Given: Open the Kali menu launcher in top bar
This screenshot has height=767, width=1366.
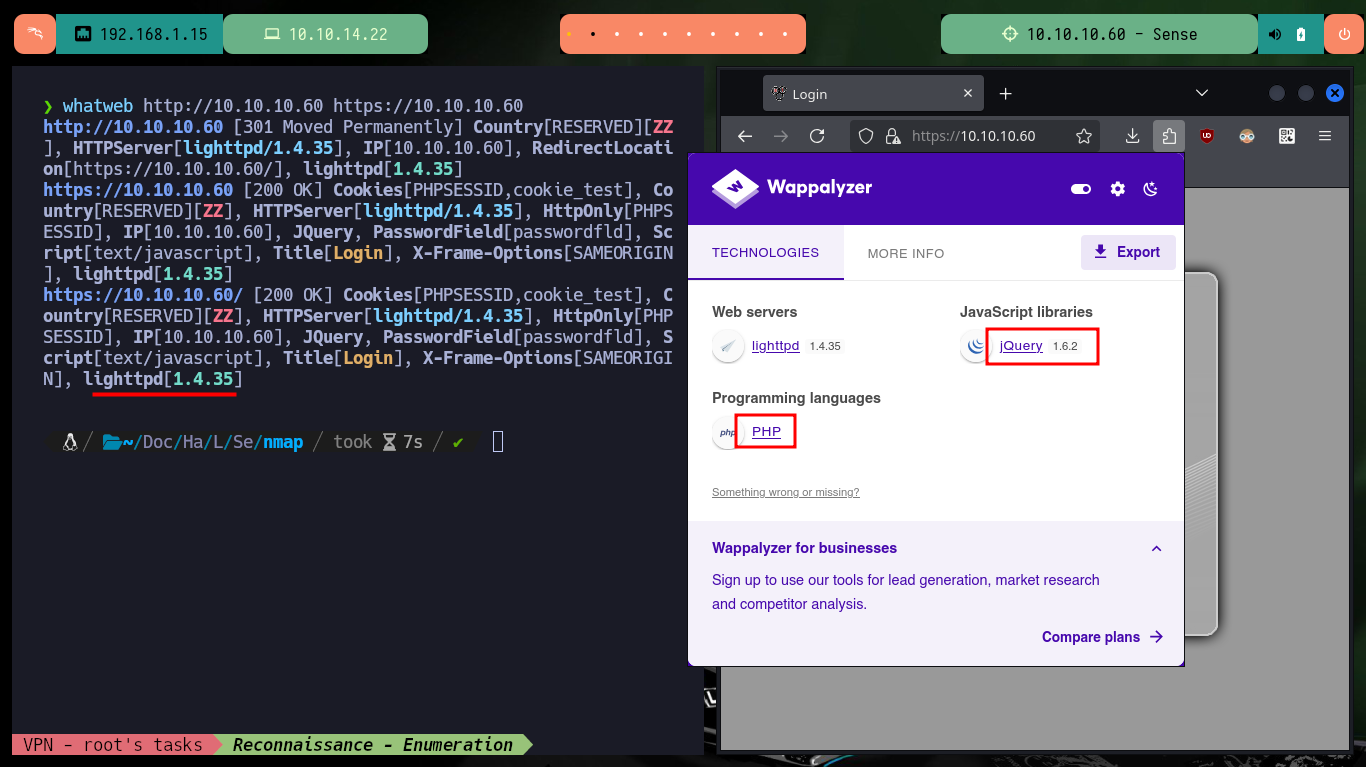Looking at the screenshot, I should (35, 34).
